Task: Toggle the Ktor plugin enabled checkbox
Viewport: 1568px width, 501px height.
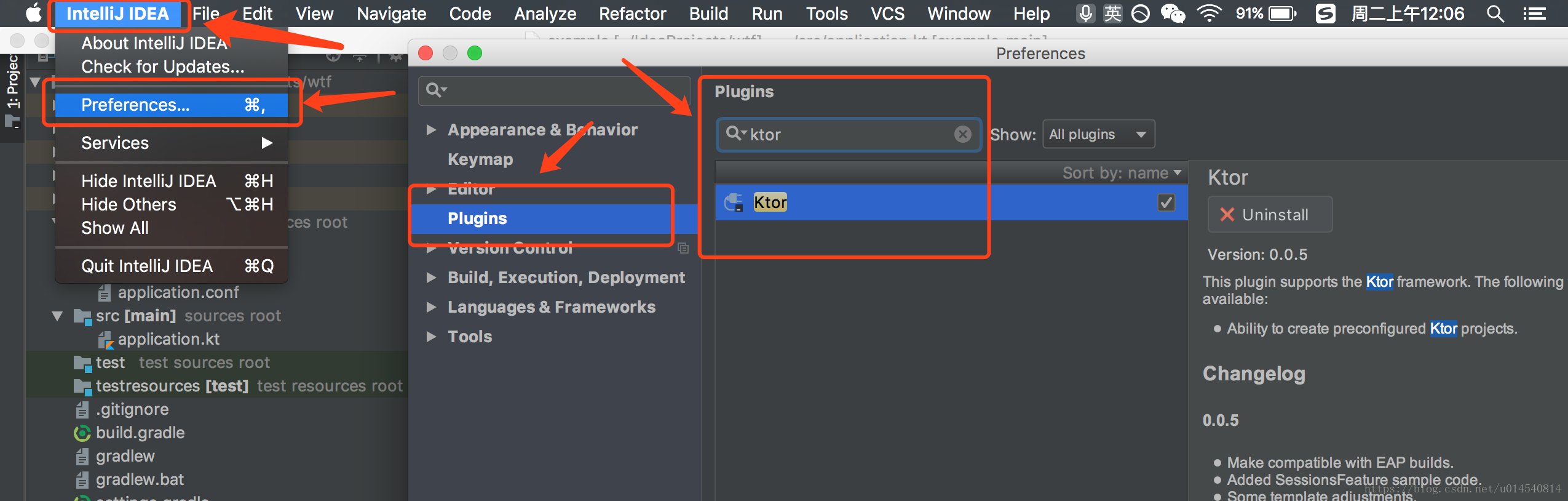Action: point(1166,202)
